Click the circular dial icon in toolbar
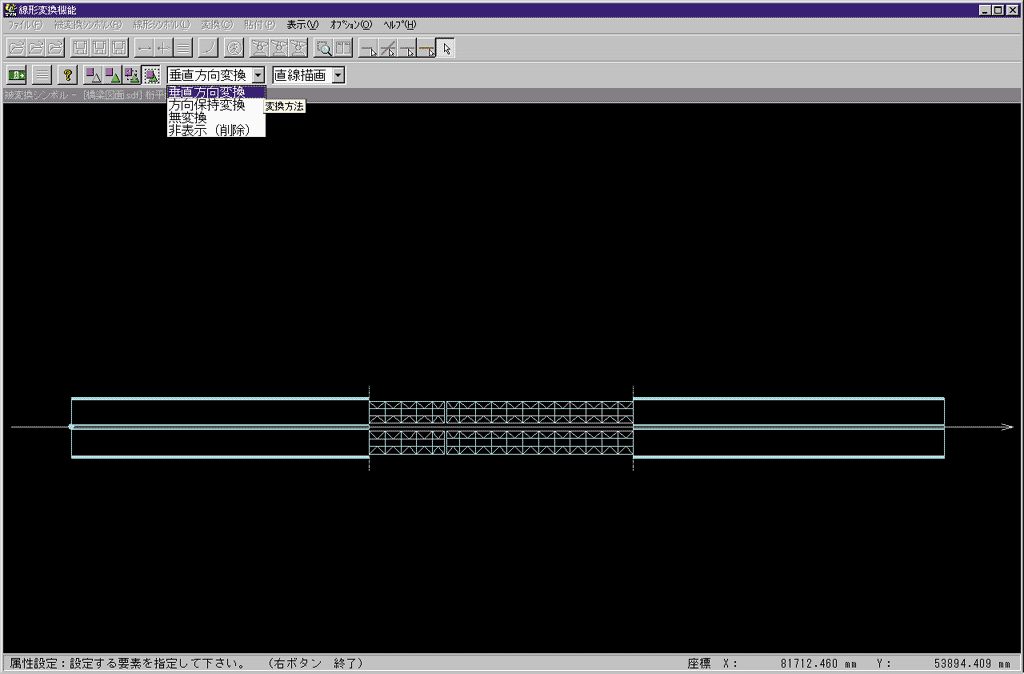 click(234, 48)
